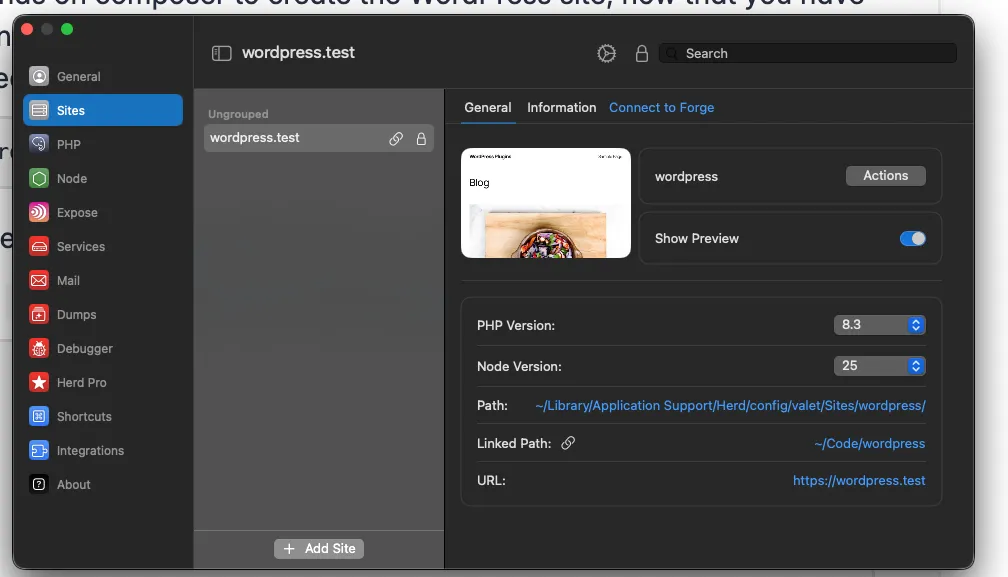Click the green fullscreen window button
This screenshot has height=577, width=1008.
click(x=67, y=29)
